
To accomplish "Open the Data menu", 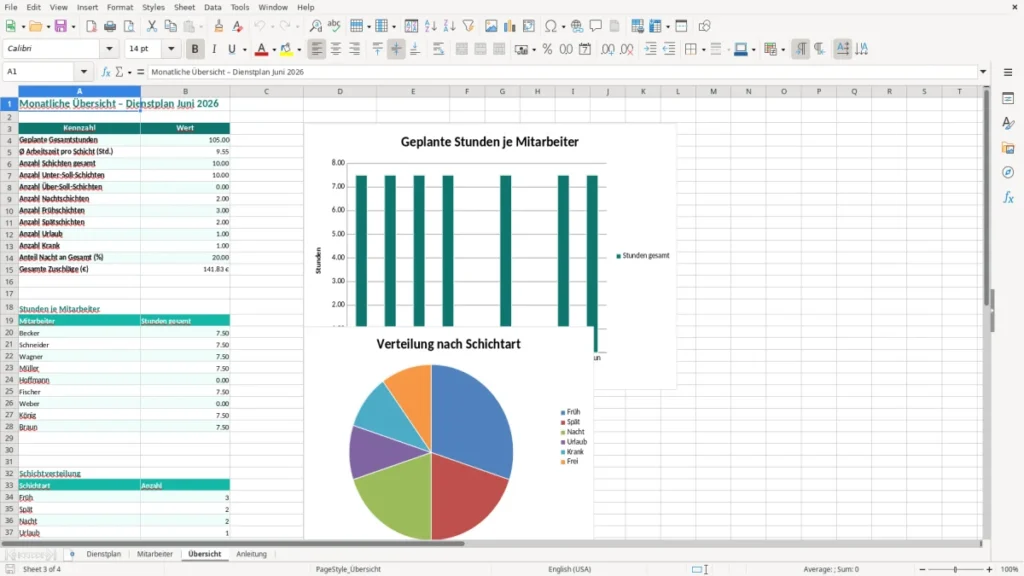I will [x=212, y=7].
